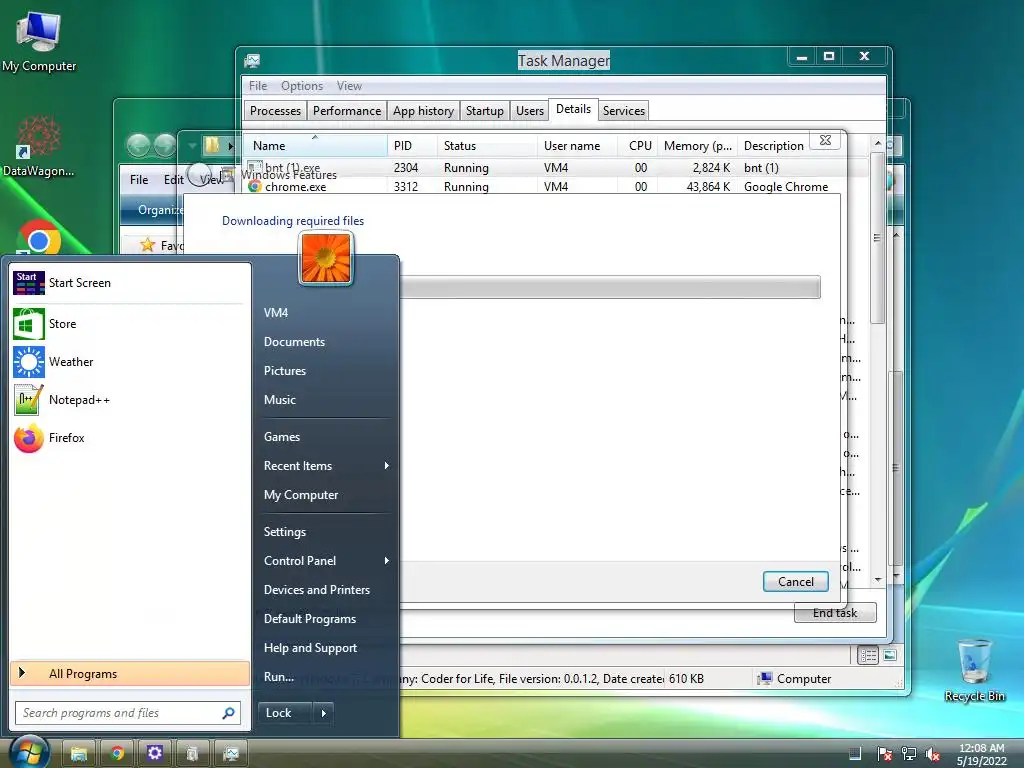Open File Explorer from the taskbar

79,754
